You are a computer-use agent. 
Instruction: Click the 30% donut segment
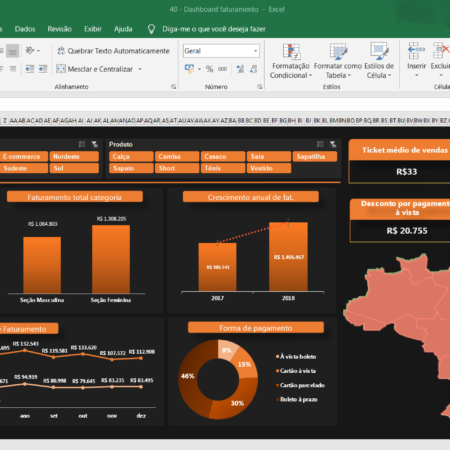tap(237, 403)
